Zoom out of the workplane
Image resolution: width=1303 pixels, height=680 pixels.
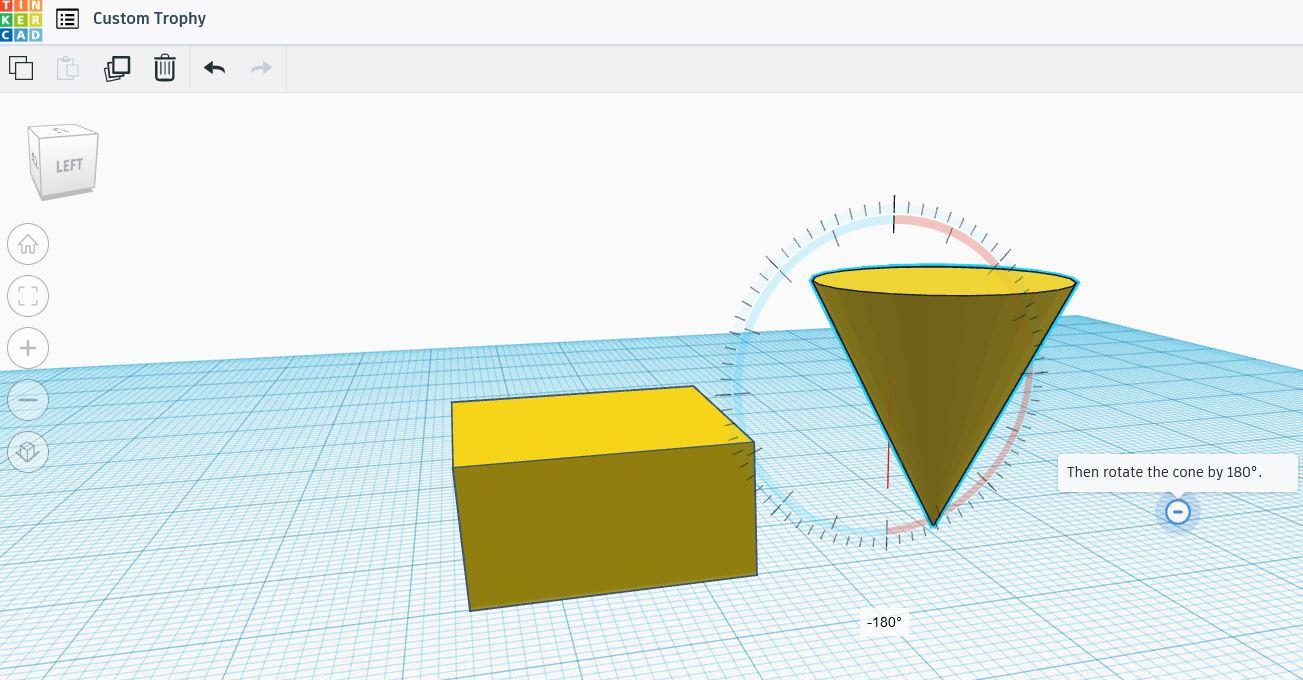28,400
